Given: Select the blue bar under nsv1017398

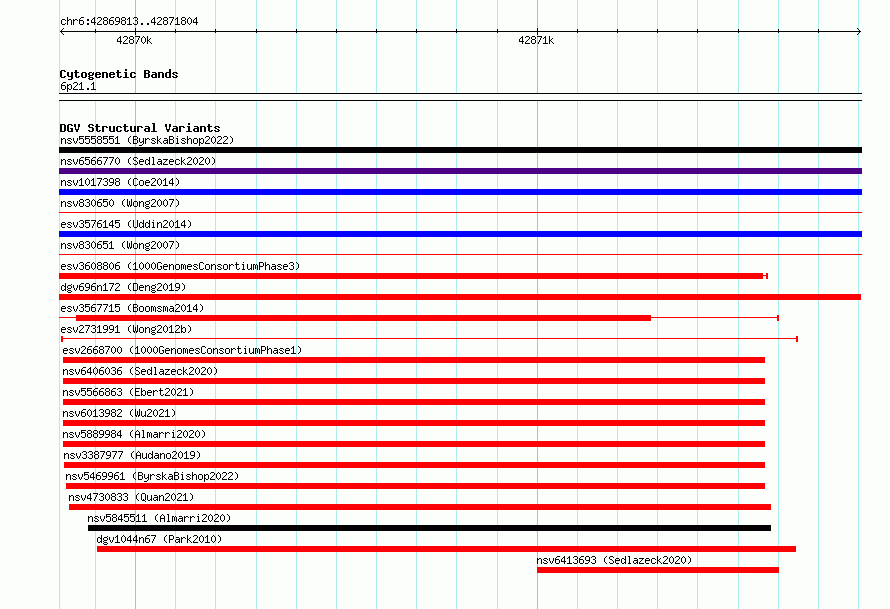Looking at the screenshot, I should click(x=460, y=192).
